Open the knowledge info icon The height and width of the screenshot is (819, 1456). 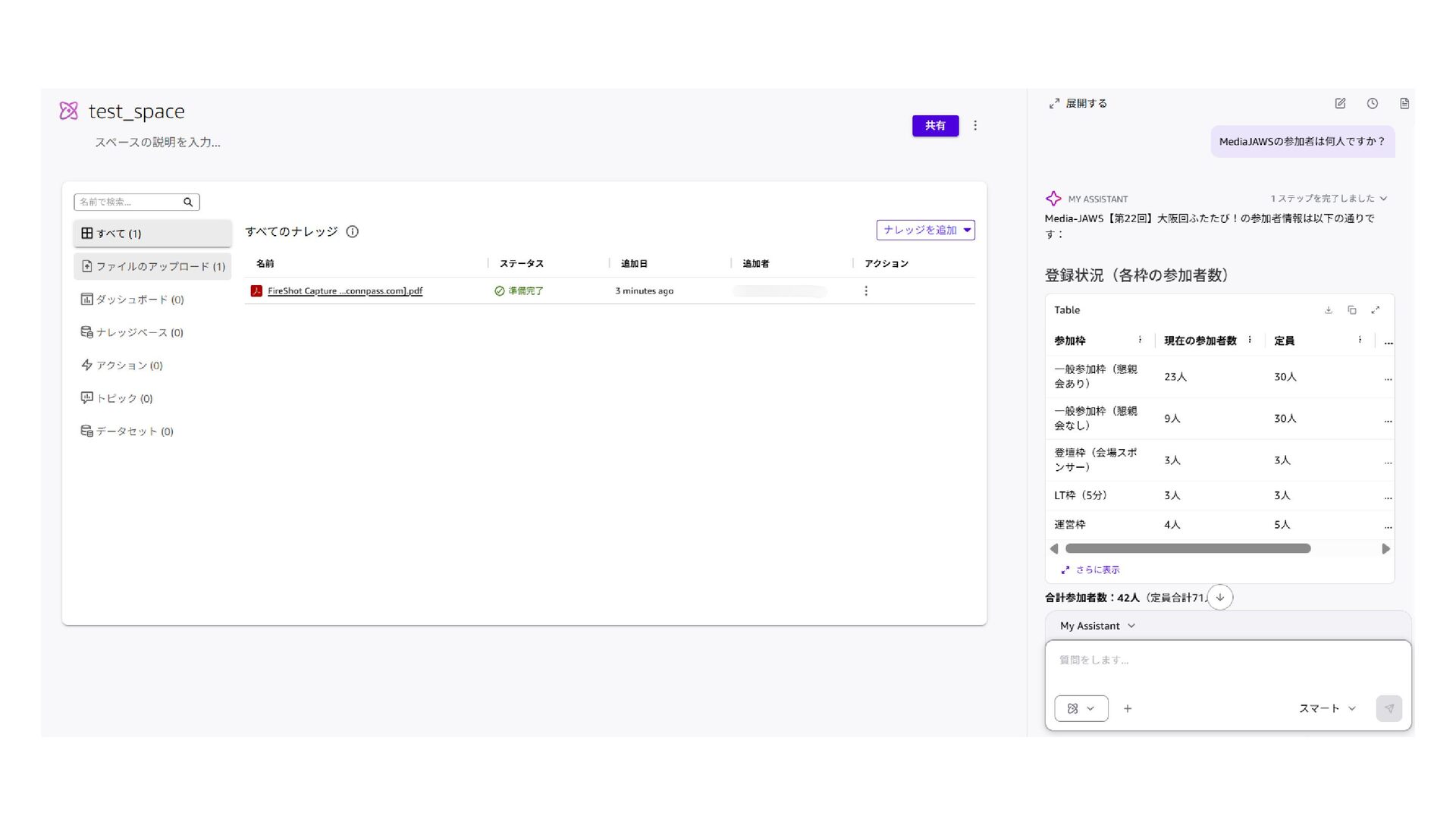(x=352, y=232)
